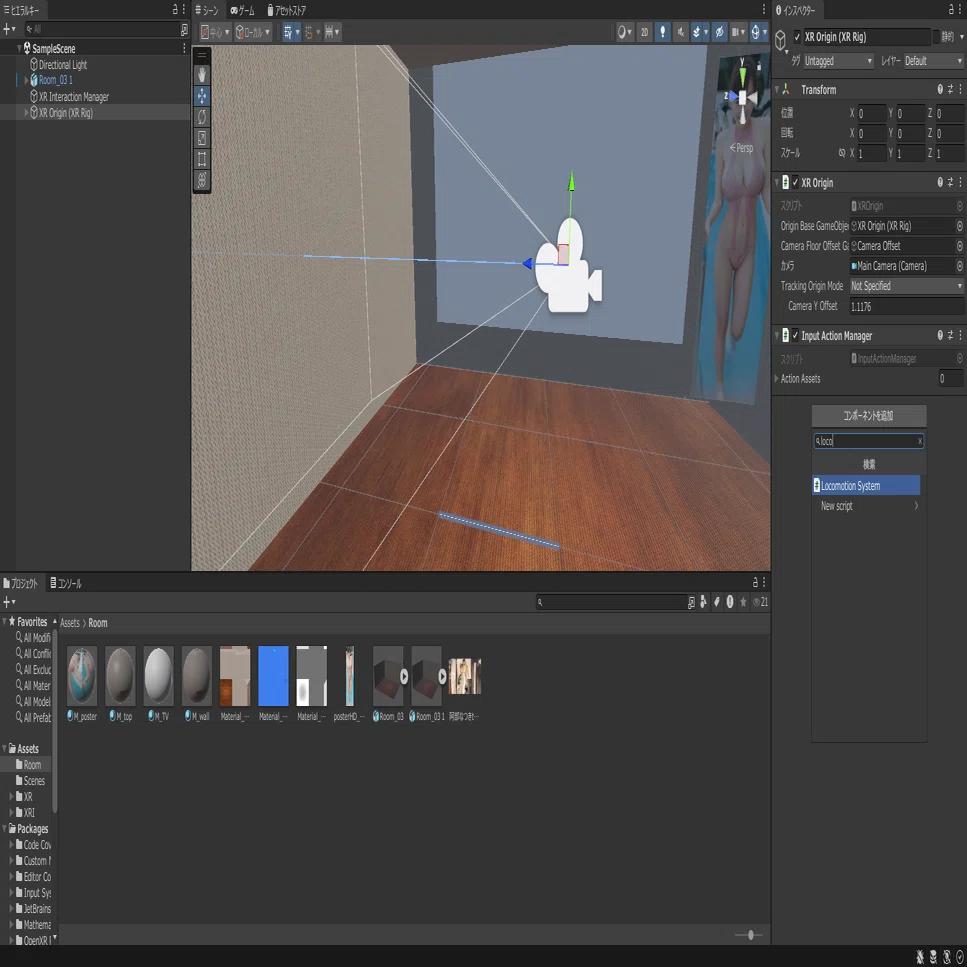This screenshot has height=967, width=967.
Task: Open object picker for Main Camera field
Action: click(x=960, y=266)
